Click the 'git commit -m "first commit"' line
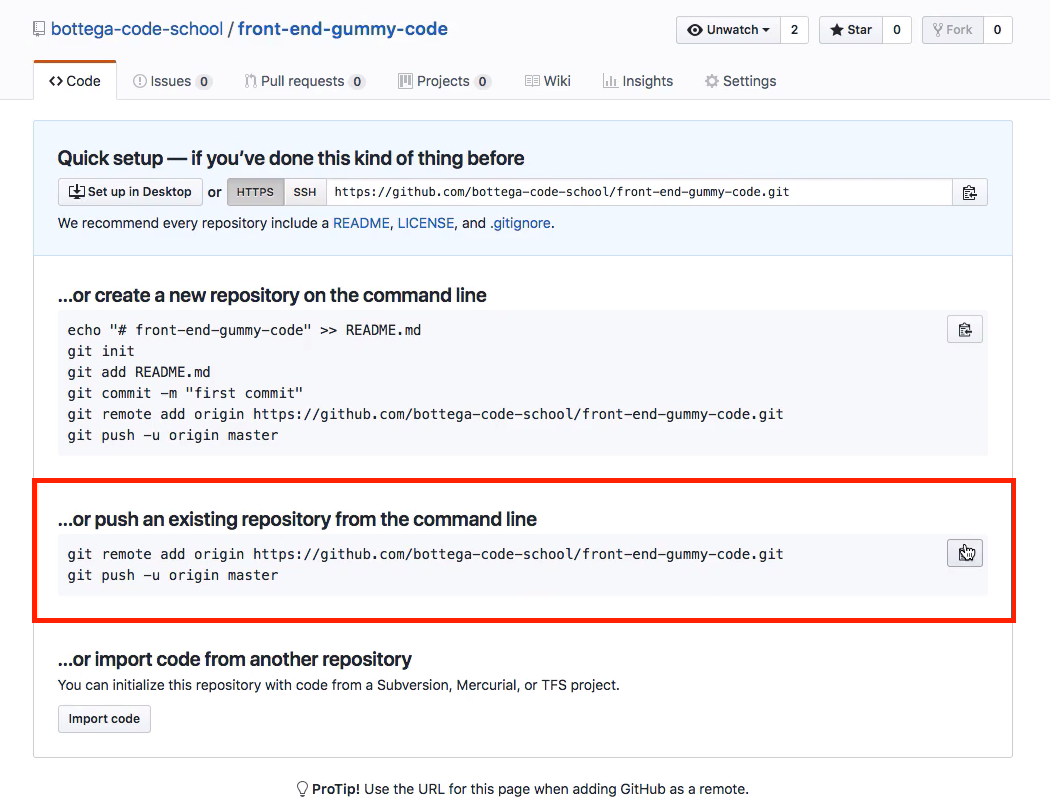Image resolution: width=1050 pixels, height=809 pixels. pos(185,393)
